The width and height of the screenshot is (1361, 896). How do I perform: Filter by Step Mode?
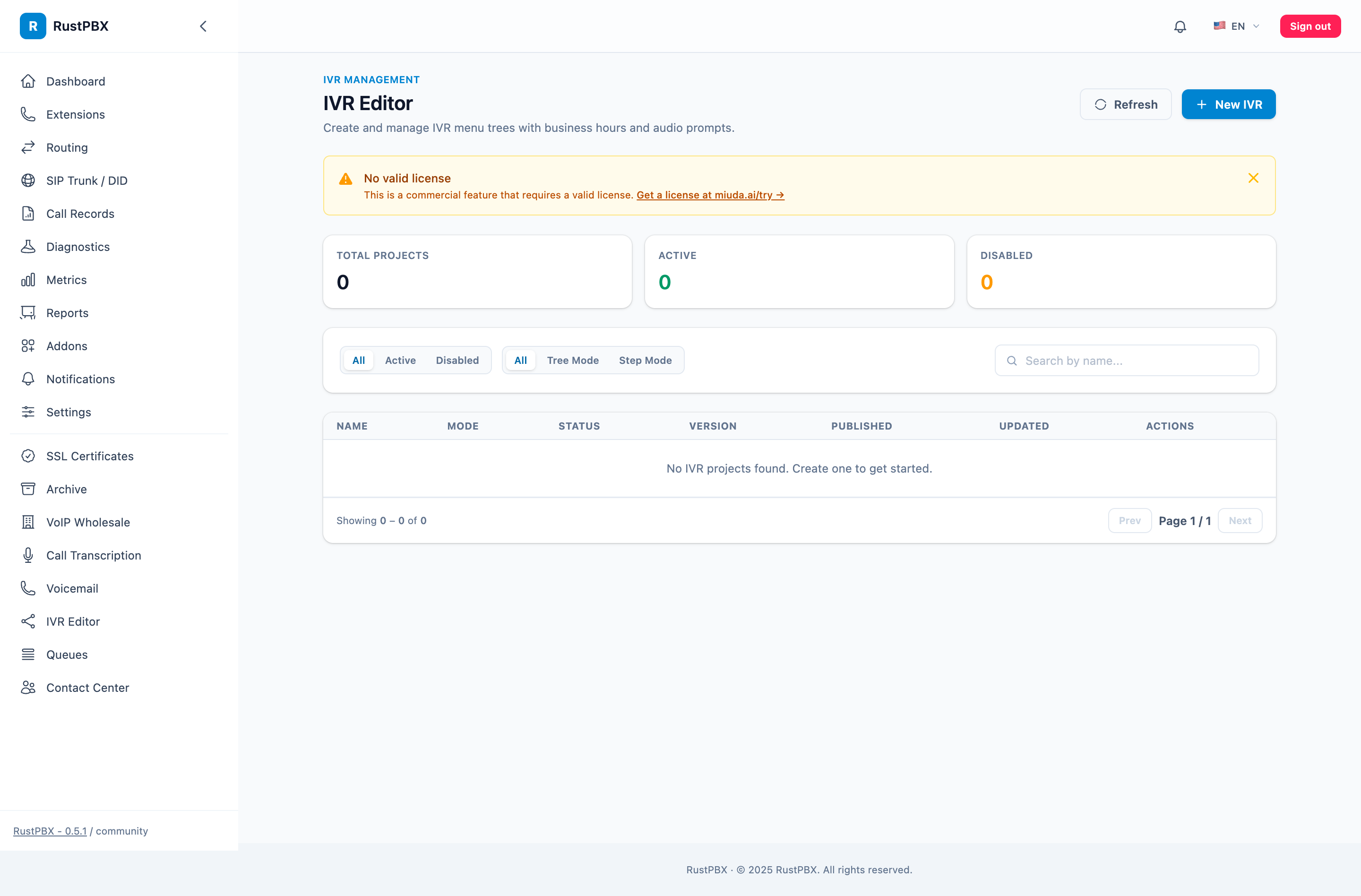(x=645, y=360)
